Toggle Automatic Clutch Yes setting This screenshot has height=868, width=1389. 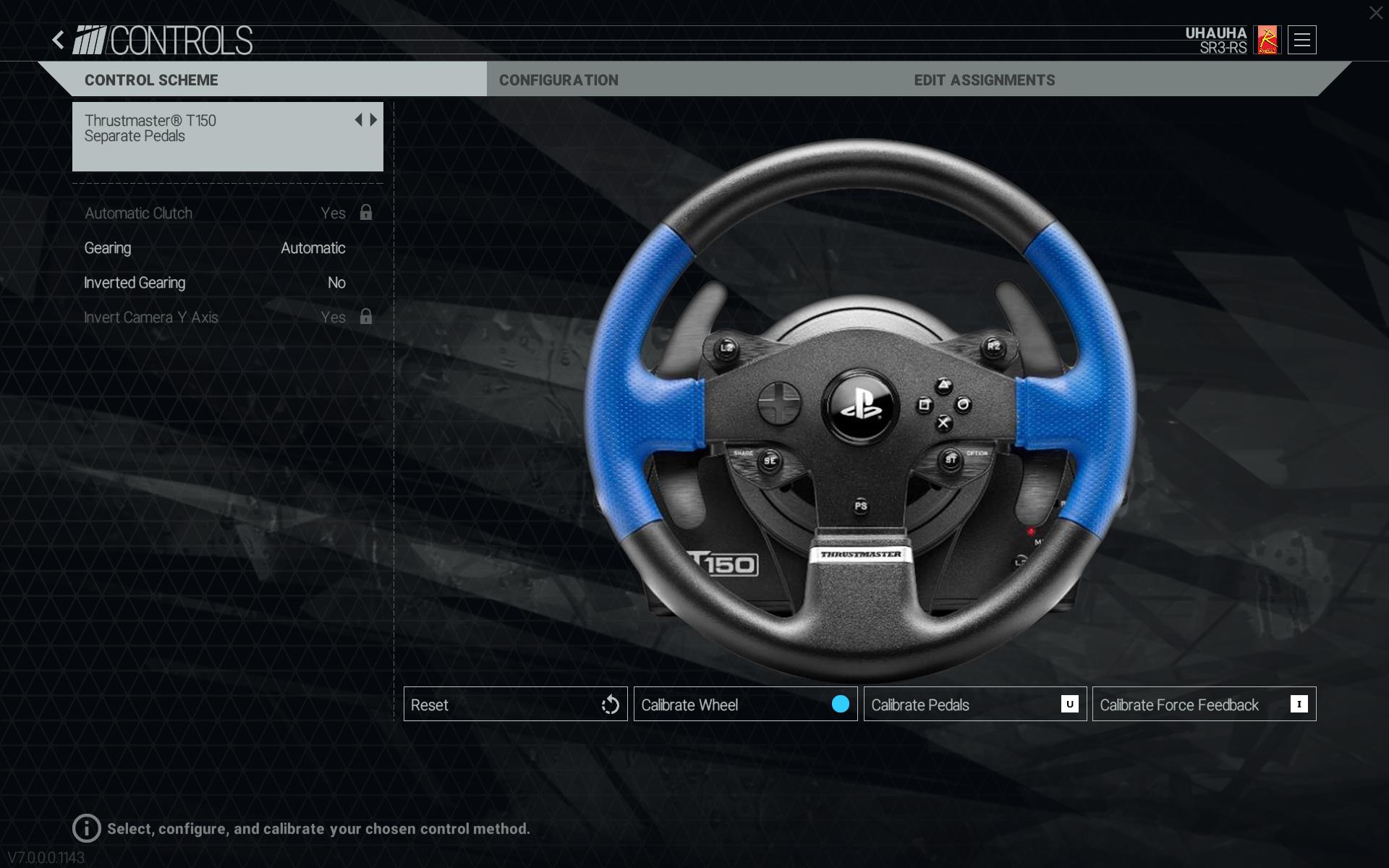[x=333, y=213]
